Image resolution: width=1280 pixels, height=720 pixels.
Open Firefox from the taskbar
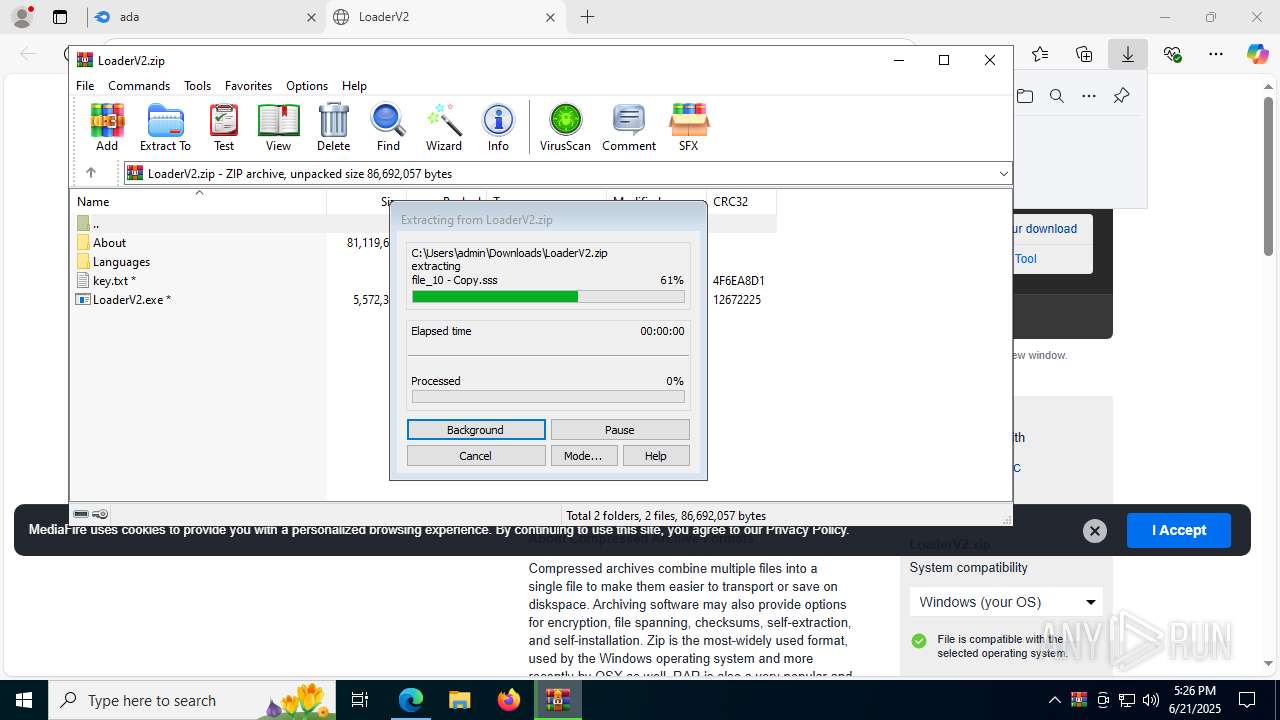(x=509, y=700)
